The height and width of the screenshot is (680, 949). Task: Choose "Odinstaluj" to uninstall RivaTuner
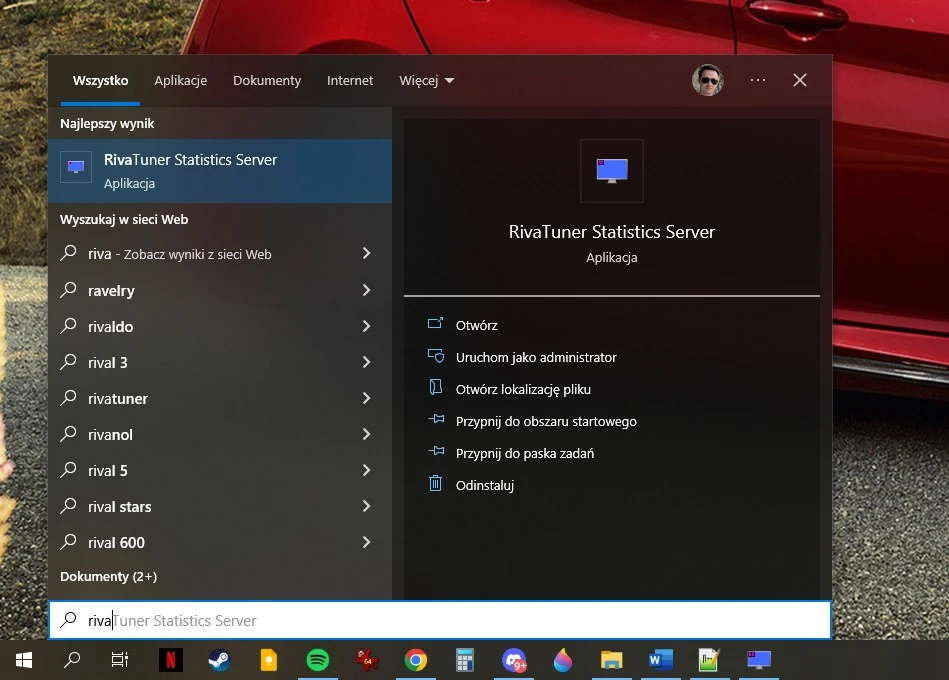pyautogui.click(x=484, y=486)
